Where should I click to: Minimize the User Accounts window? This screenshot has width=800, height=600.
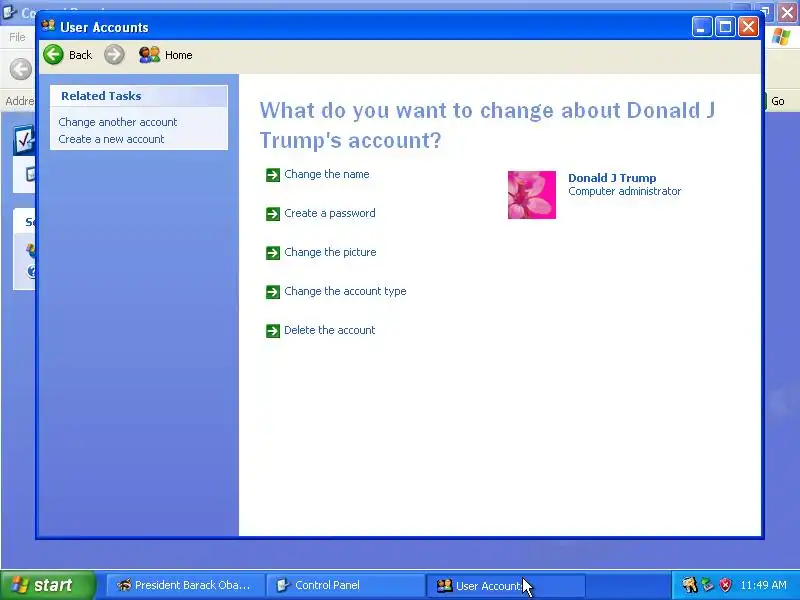coord(702,27)
